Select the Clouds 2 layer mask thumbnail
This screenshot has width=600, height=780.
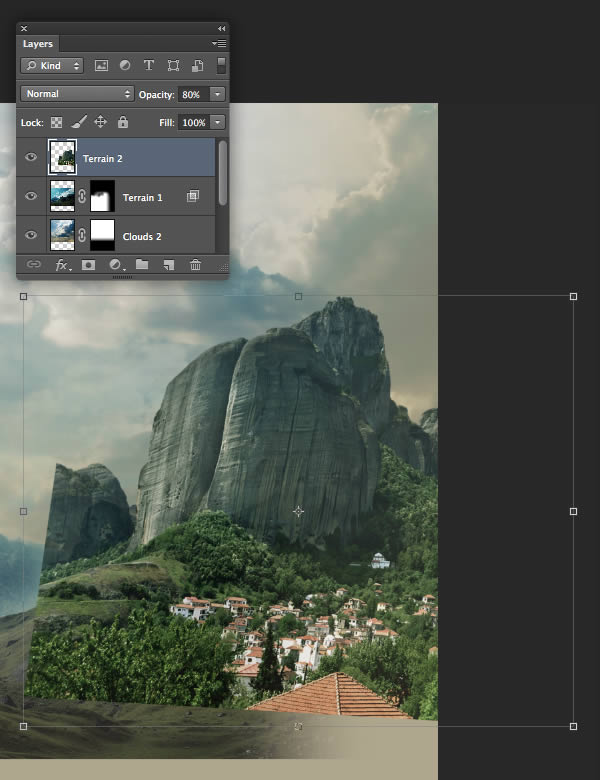click(102, 235)
